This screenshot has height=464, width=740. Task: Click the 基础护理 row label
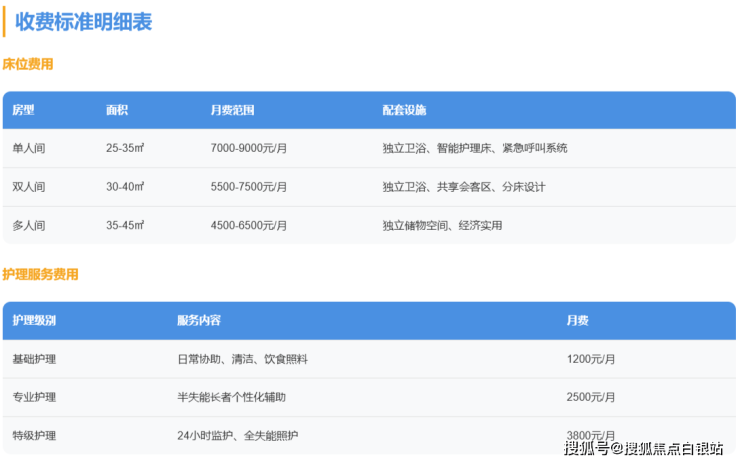coord(34,359)
